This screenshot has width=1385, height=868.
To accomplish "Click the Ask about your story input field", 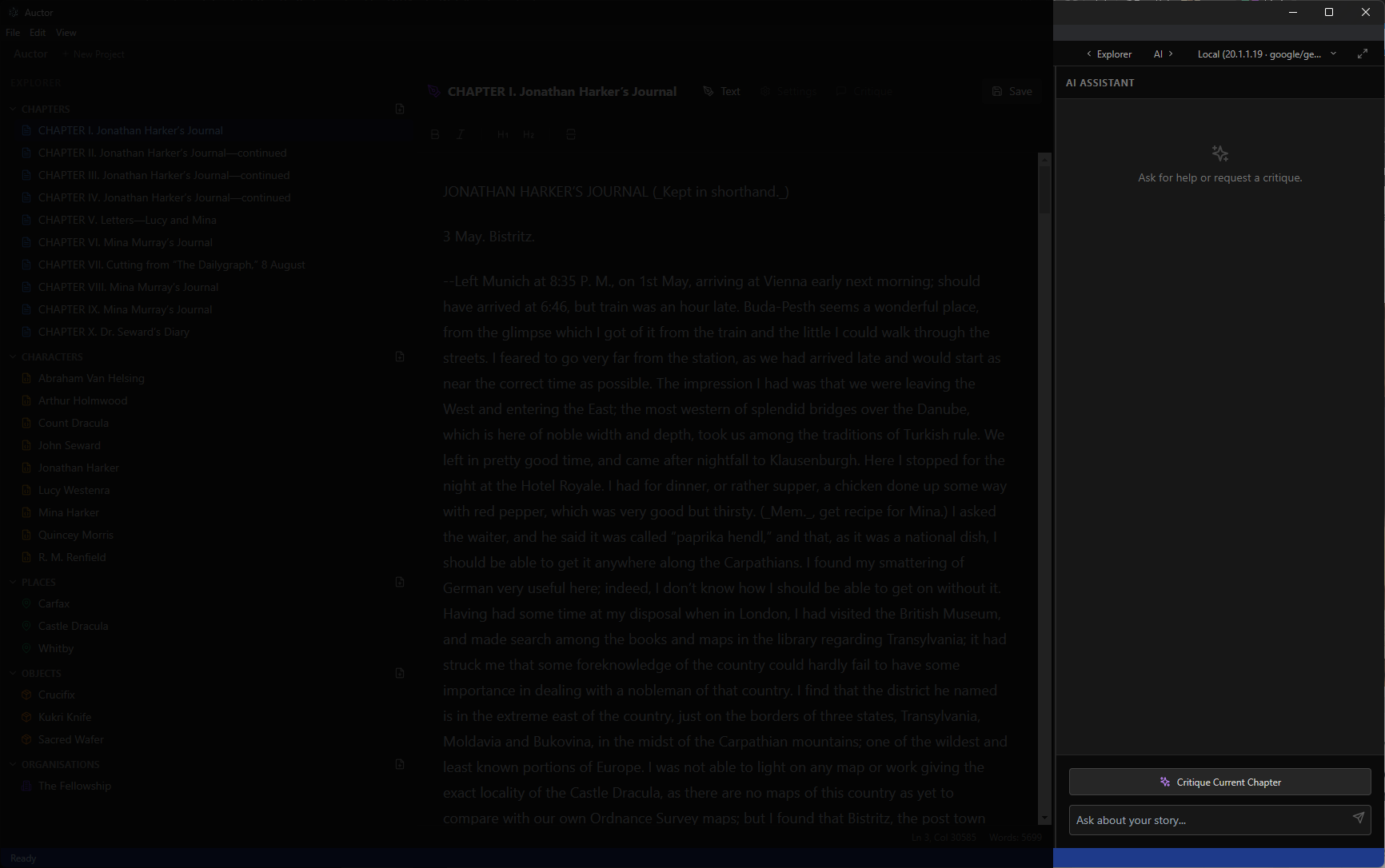I will coord(1199,819).
